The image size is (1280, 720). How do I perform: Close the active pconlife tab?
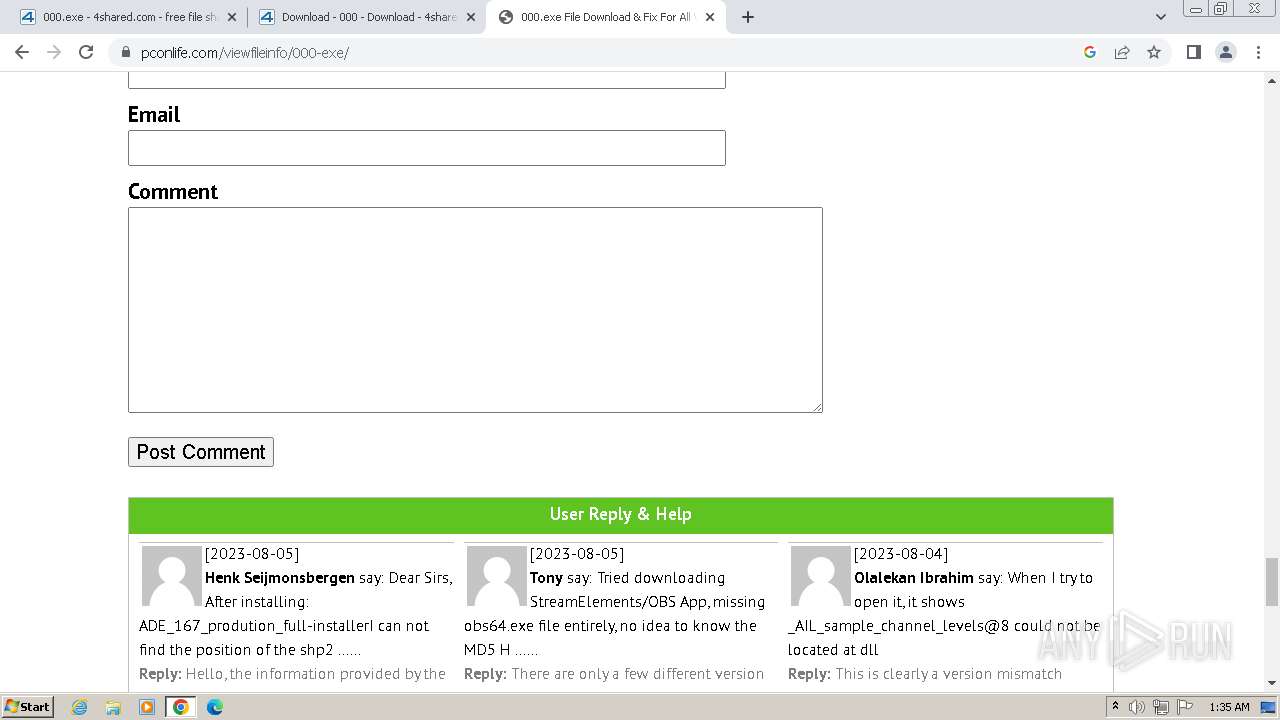[x=710, y=17]
